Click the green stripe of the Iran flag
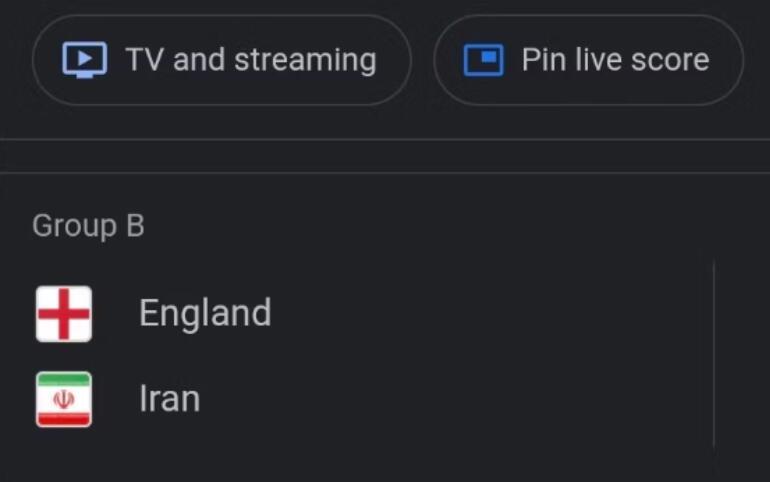This screenshot has height=482, width=770. (x=64, y=378)
